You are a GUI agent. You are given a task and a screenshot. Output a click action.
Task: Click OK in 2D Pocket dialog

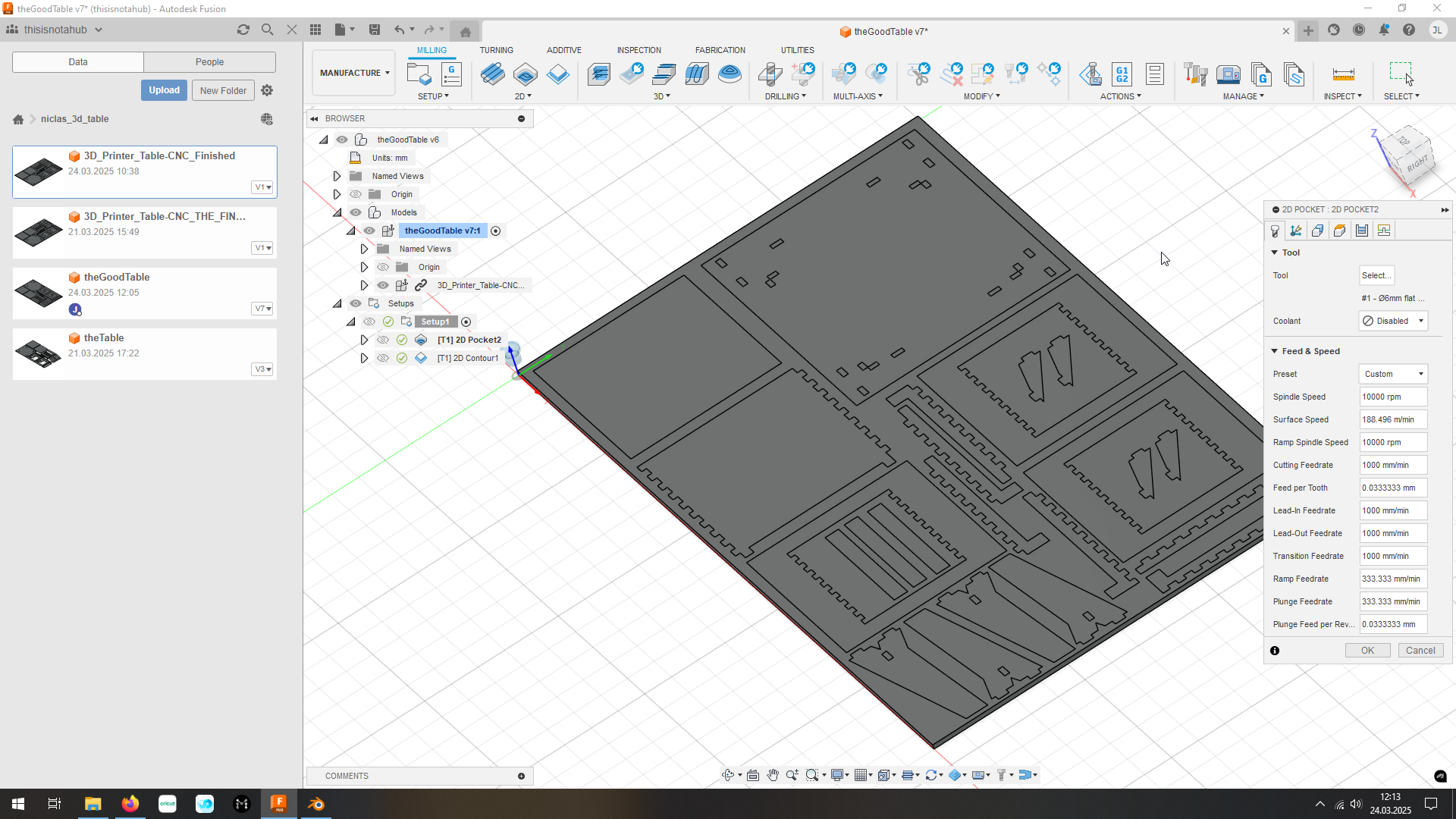pos(1367,651)
